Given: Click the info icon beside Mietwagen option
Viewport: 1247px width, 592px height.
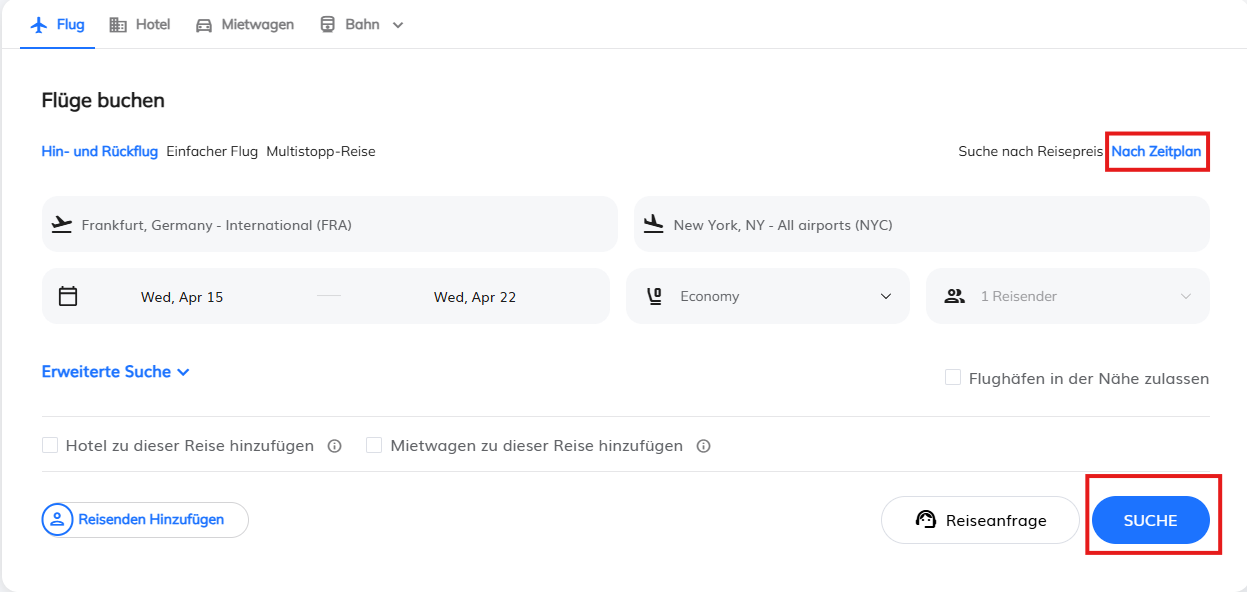Looking at the screenshot, I should pyautogui.click(x=703, y=446).
